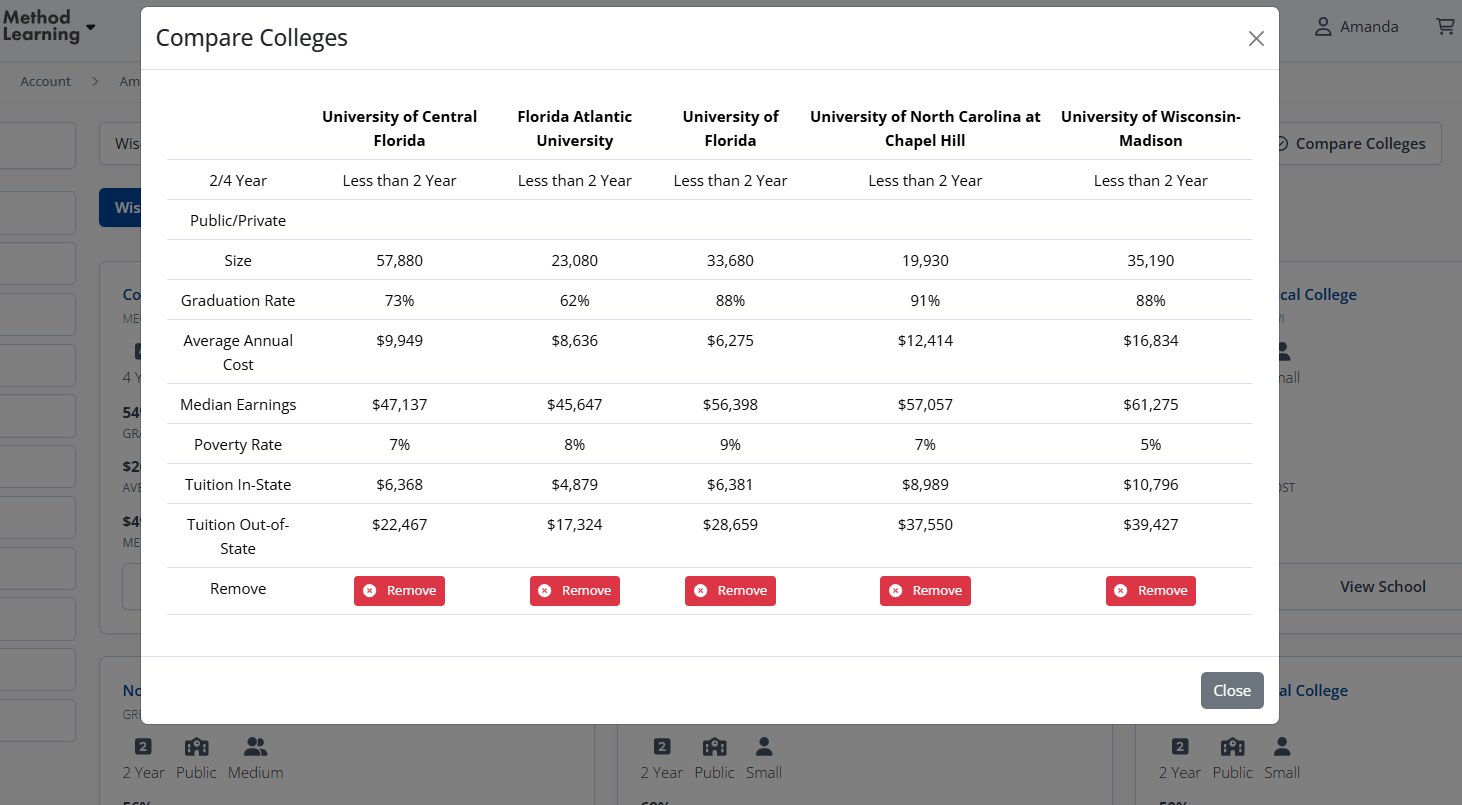Close the Compare Colleges dialog with X
The height and width of the screenshot is (805, 1462).
click(x=1256, y=39)
